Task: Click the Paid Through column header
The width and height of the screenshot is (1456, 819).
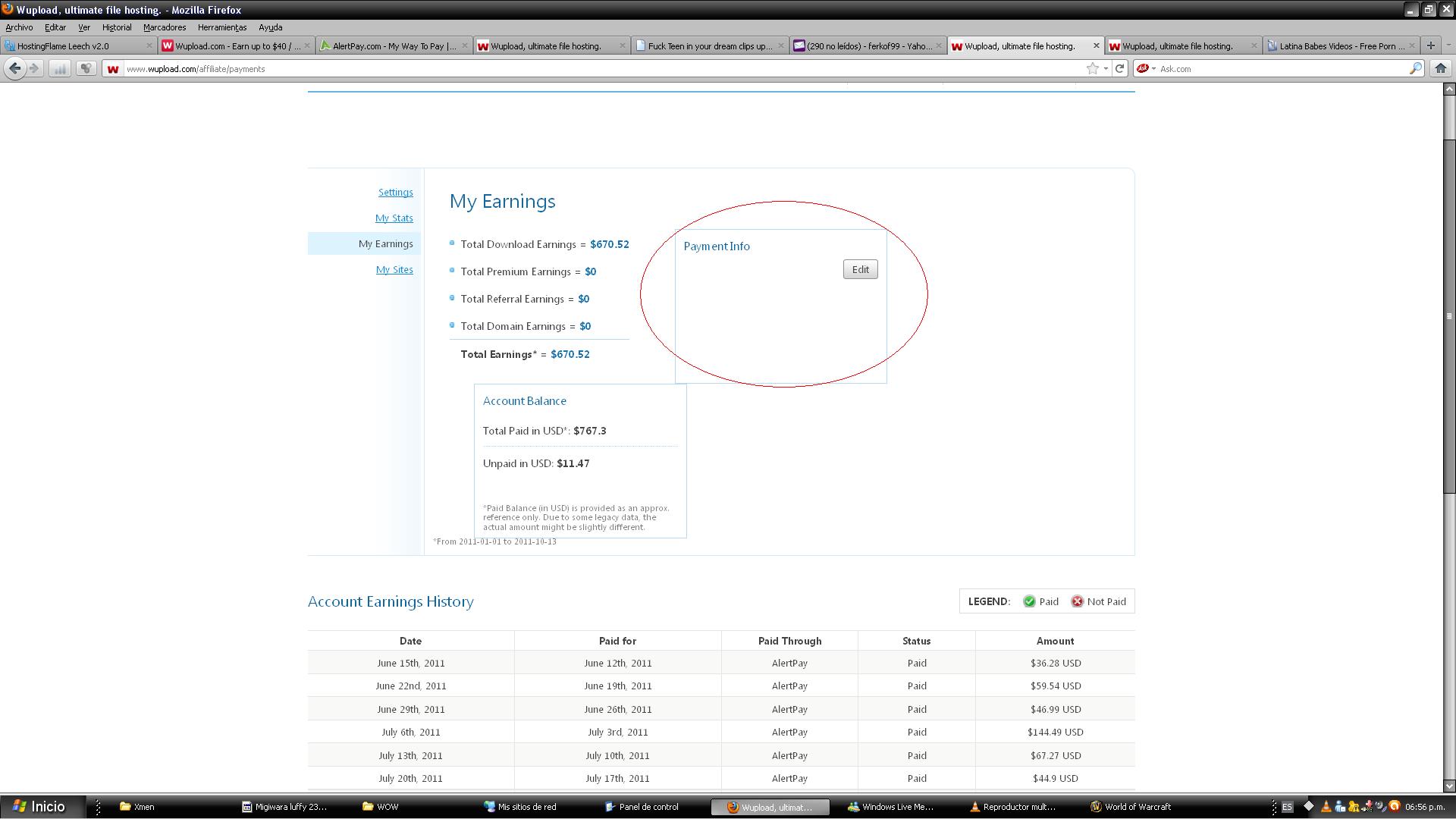Action: point(789,641)
